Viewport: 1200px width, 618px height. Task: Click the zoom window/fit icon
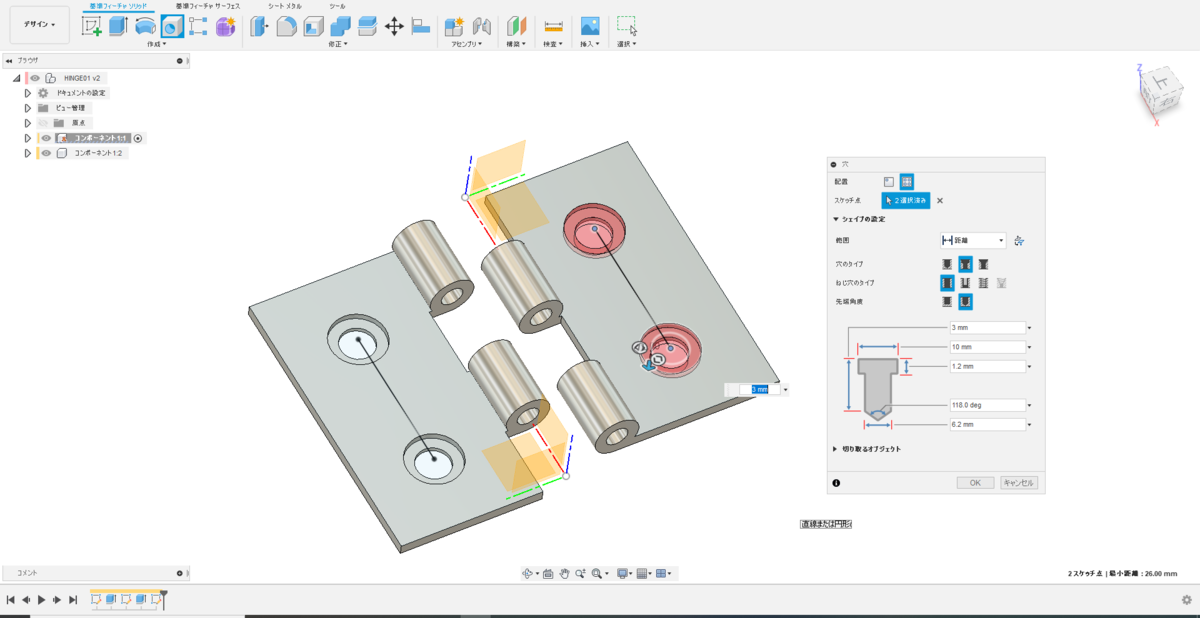coord(597,574)
